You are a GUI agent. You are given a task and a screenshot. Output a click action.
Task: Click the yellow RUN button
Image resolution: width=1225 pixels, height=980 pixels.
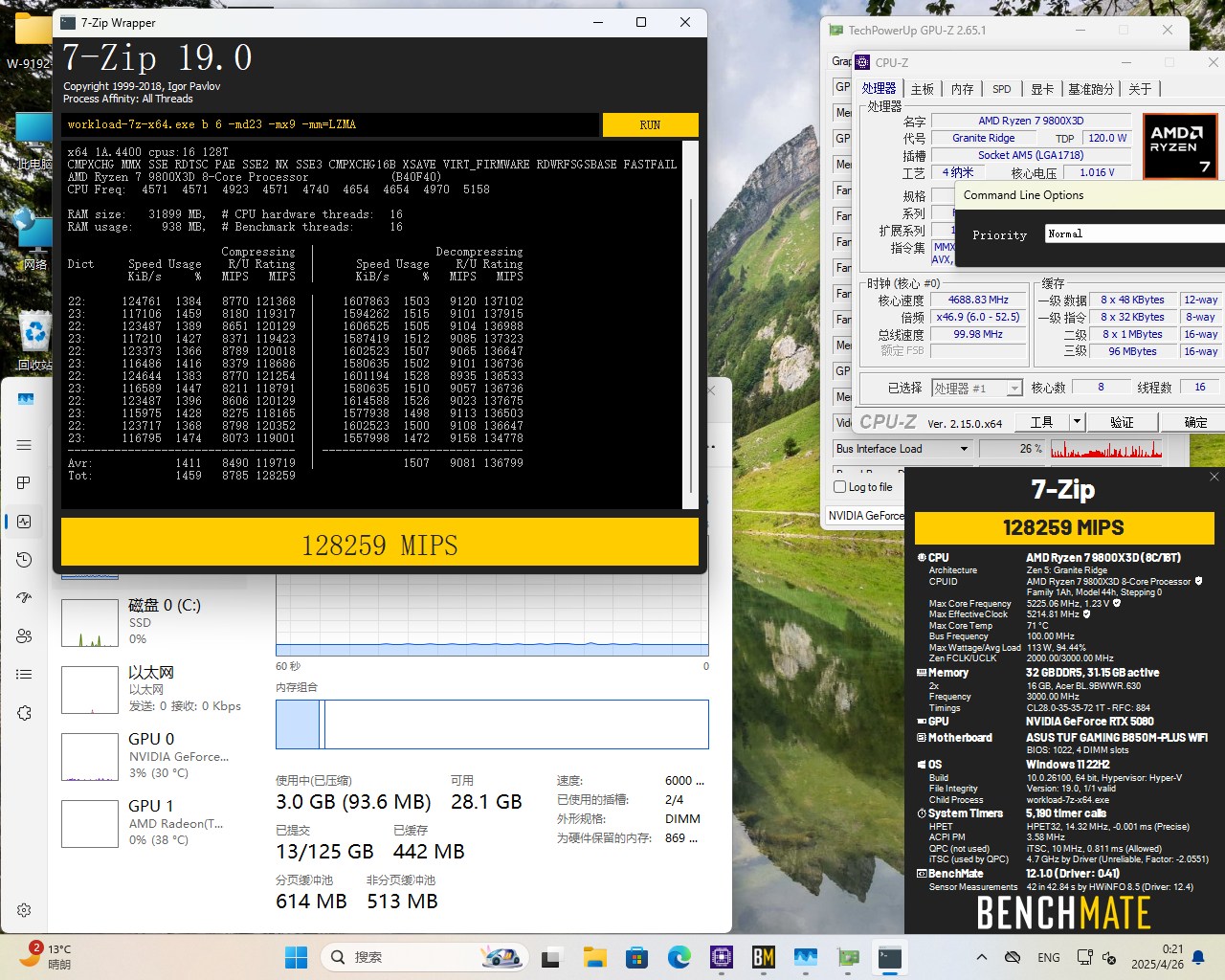coord(650,124)
